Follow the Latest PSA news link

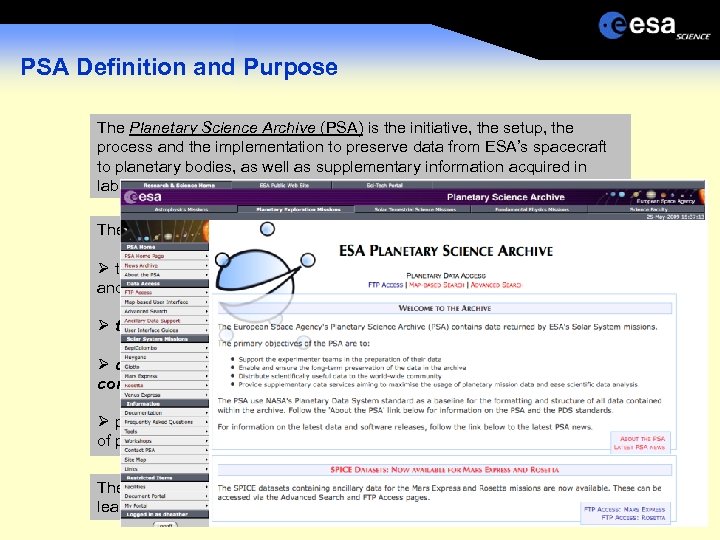(x=639, y=447)
